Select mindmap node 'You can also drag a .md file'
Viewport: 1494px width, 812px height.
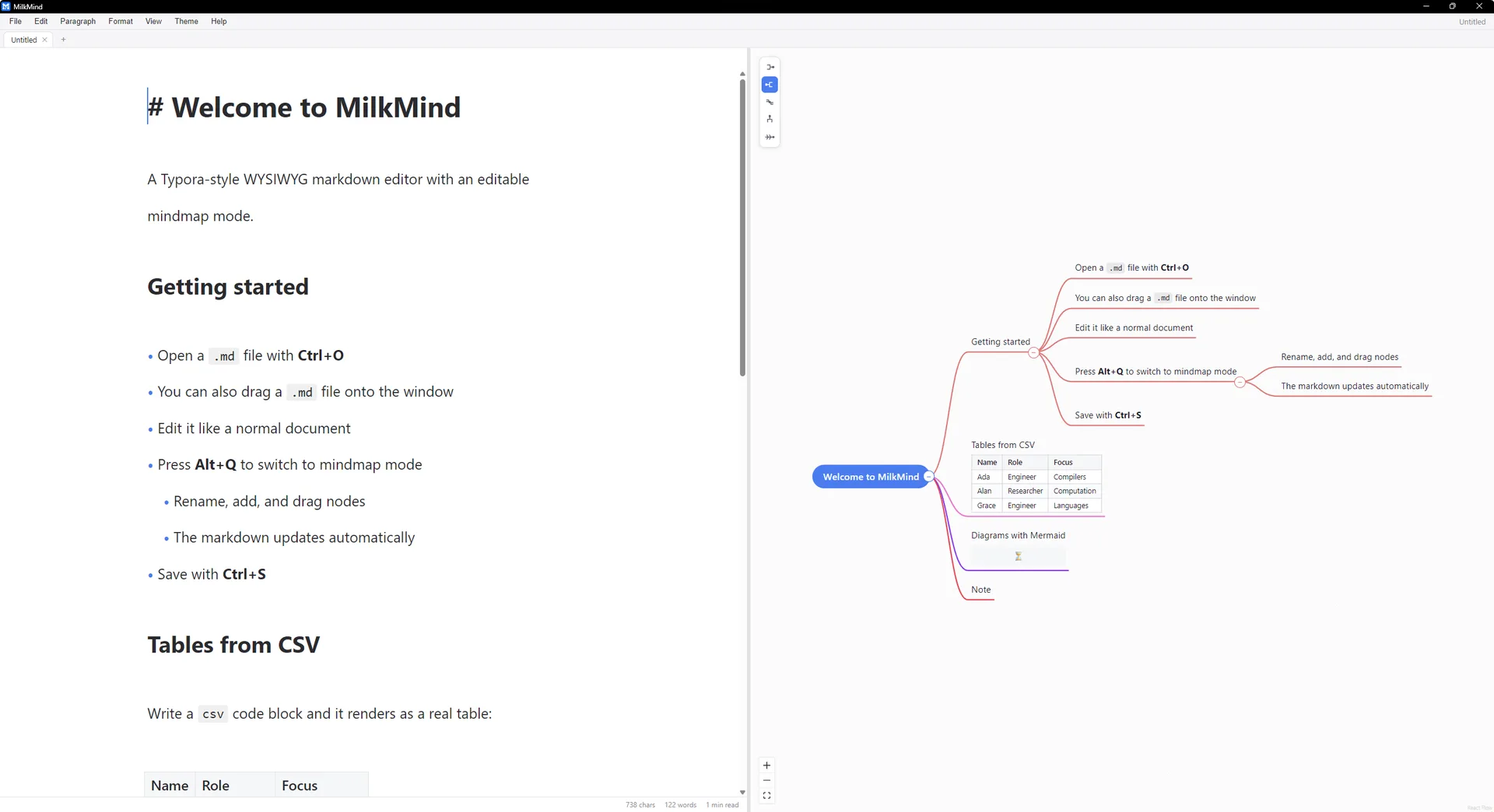click(1165, 298)
